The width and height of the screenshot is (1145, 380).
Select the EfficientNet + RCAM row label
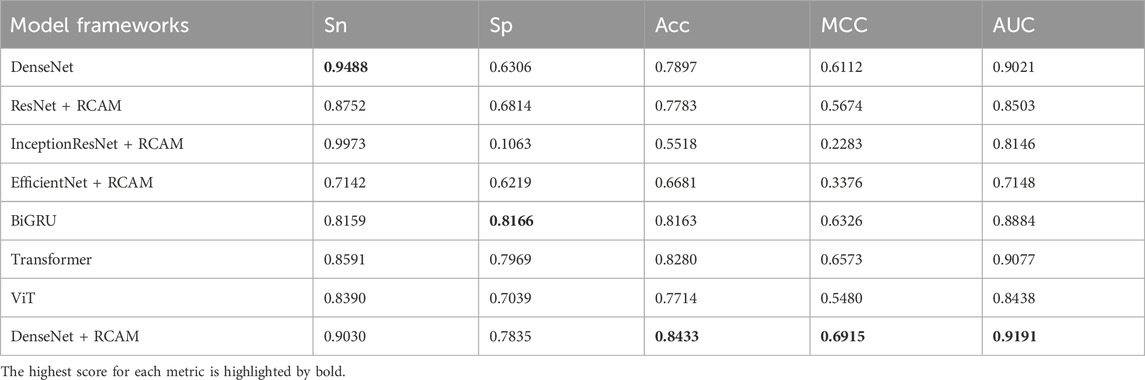[x=82, y=183]
